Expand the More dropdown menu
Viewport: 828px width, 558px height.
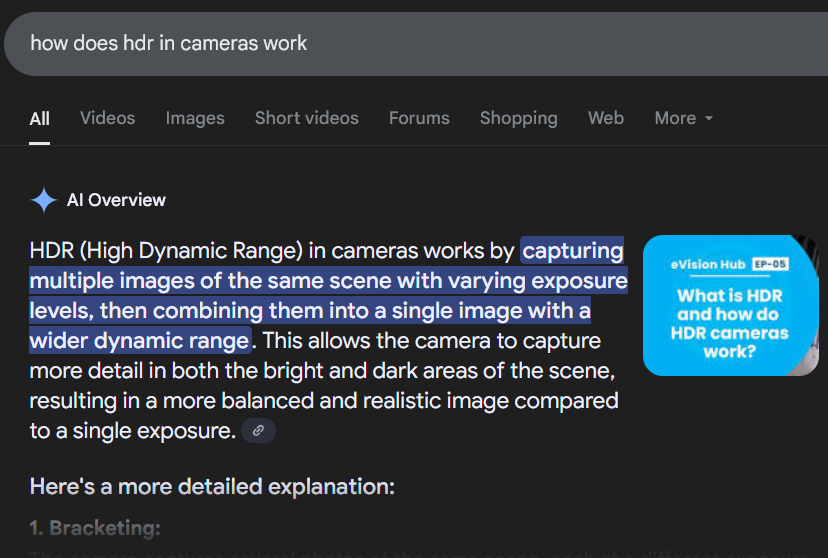pyautogui.click(x=684, y=118)
